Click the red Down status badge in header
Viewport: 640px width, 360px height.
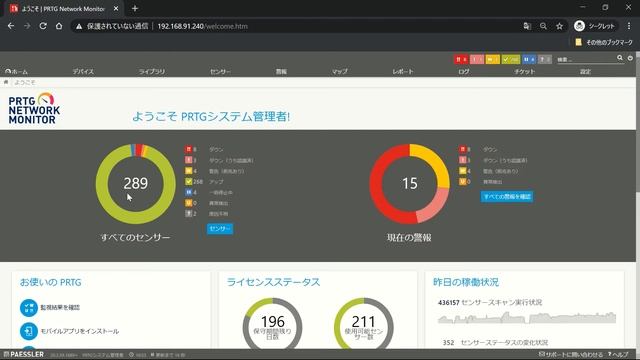461,60
